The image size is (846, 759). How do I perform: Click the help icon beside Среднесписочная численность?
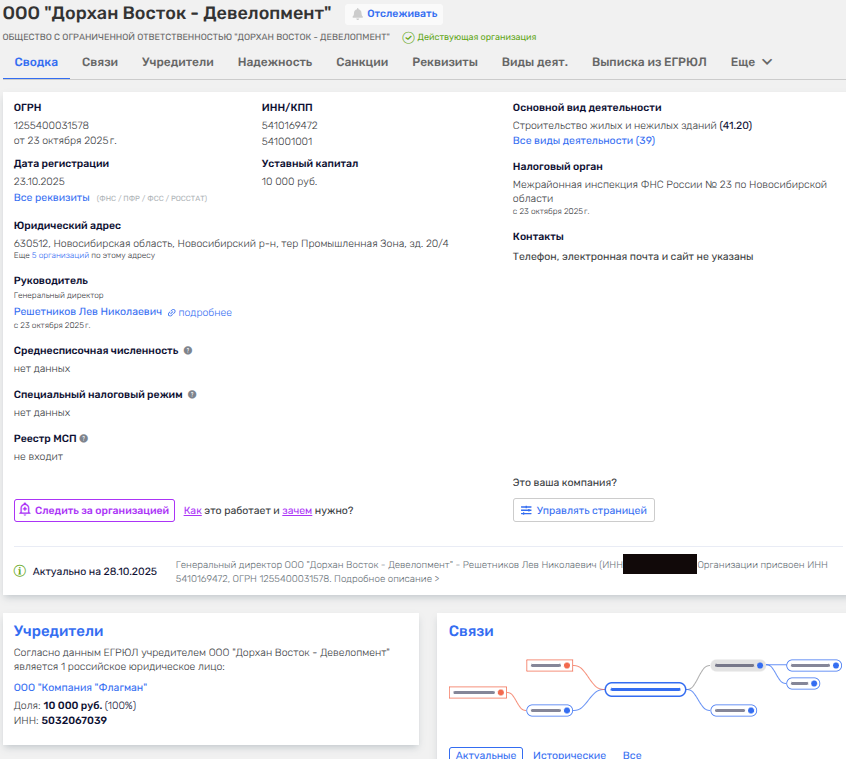coord(188,351)
